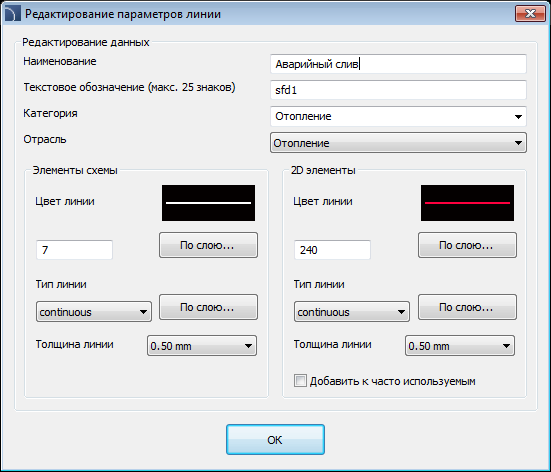Close the line parameters dialog
551x472 pixels.
point(530,14)
